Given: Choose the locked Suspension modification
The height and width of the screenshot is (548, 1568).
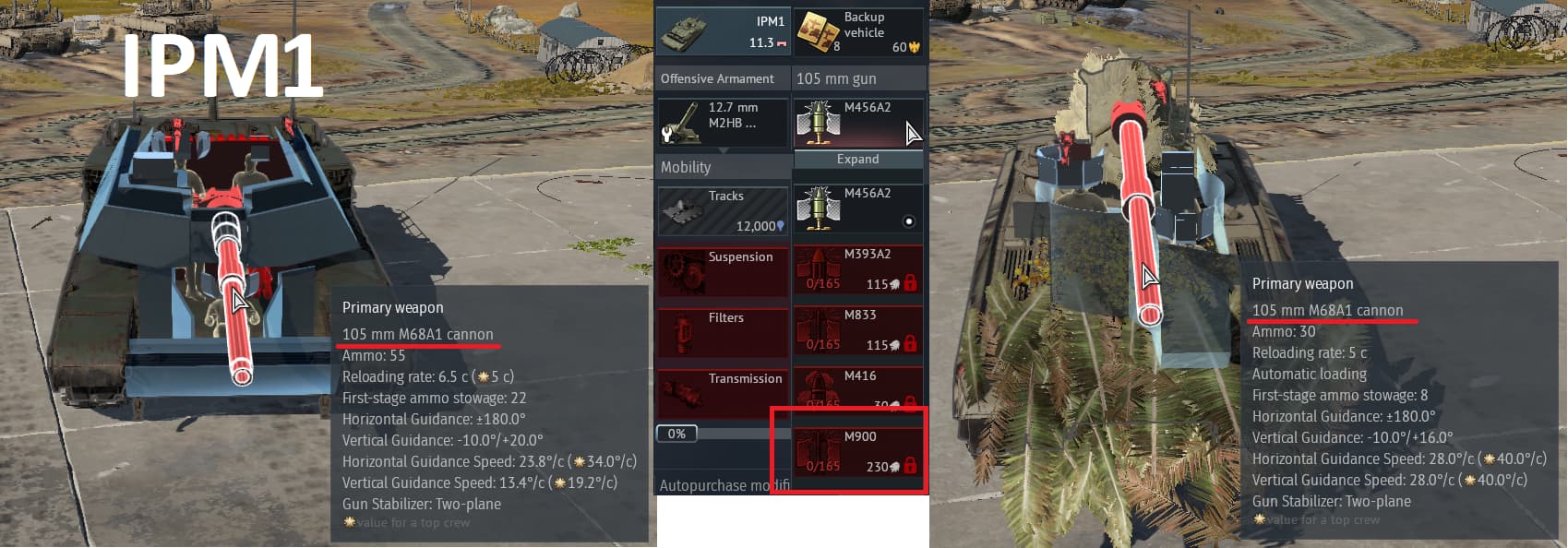Looking at the screenshot, I should tap(724, 271).
